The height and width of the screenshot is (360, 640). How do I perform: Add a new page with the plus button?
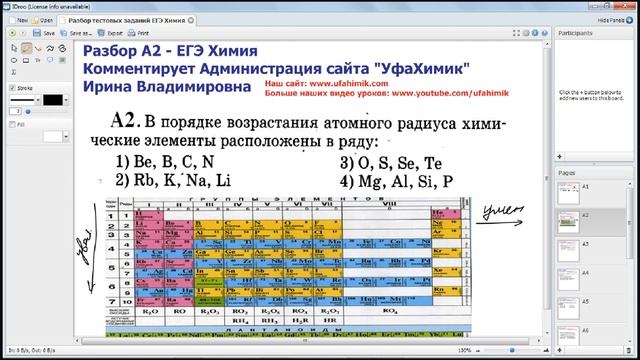pyautogui.click(x=560, y=350)
